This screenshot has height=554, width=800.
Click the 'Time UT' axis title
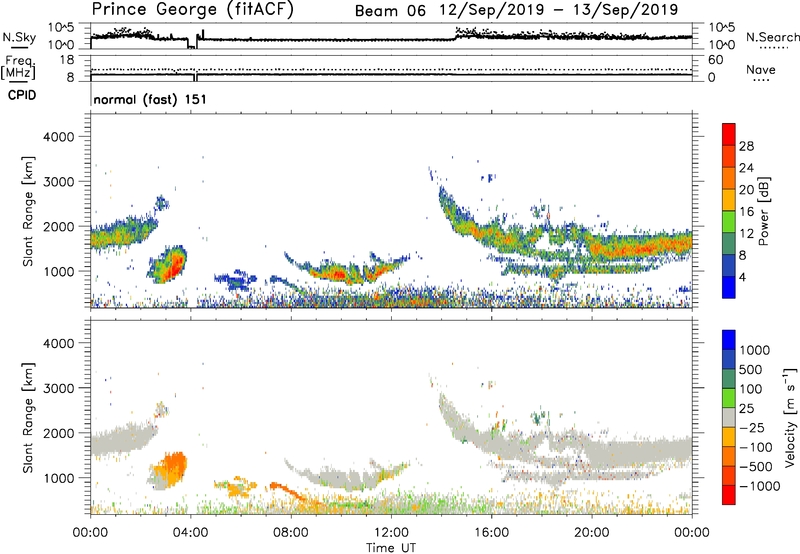pyautogui.click(x=391, y=548)
